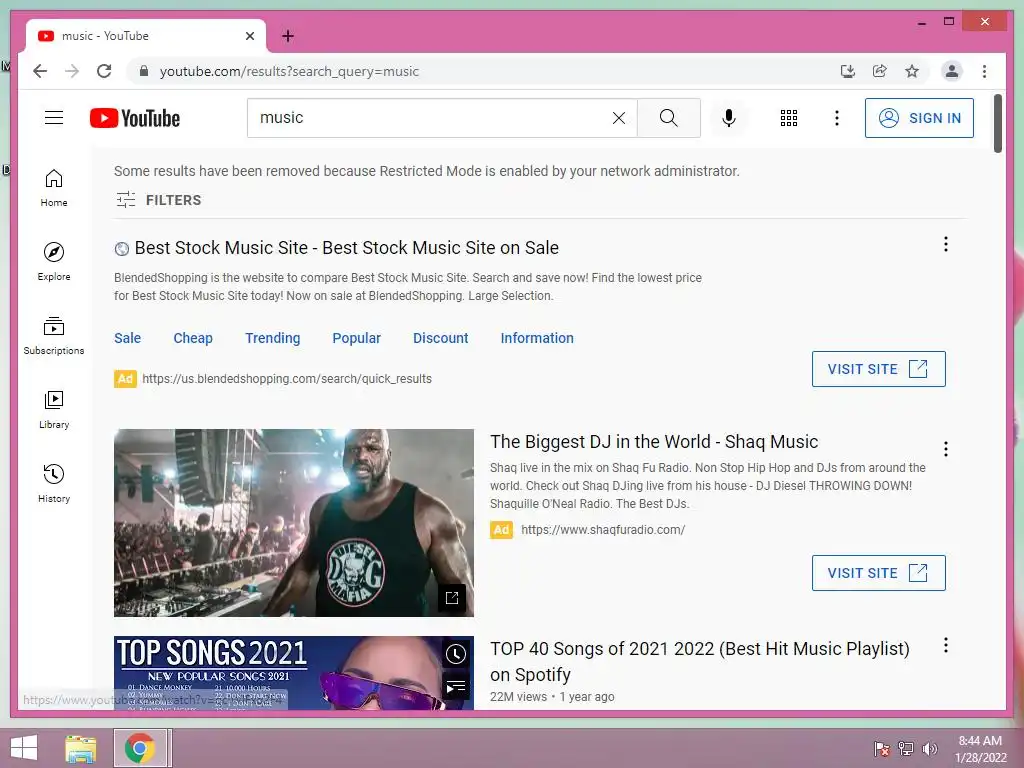This screenshot has width=1024, height=768.
Task: Click the address bar URL
Action: [289, 71]
